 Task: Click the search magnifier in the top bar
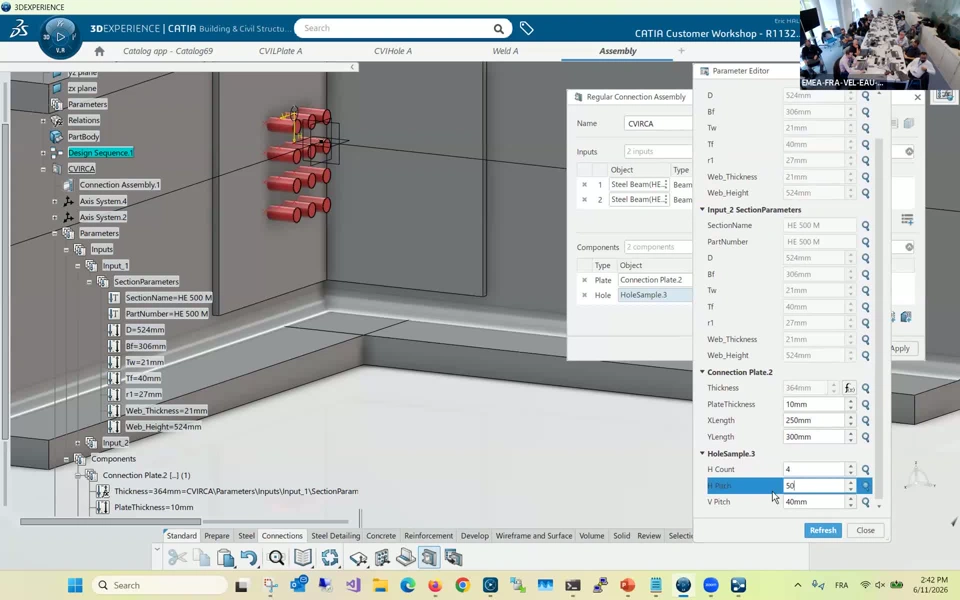pyautogui.click(x=498, y=29)
